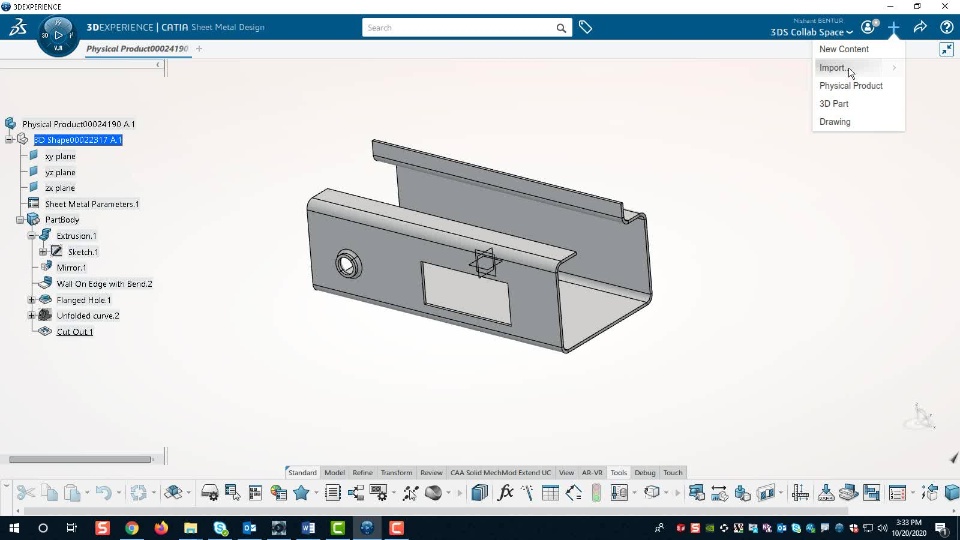Click the magic wand icon
The height and width of the screenshot is (540, 960).
click(527, 492)
